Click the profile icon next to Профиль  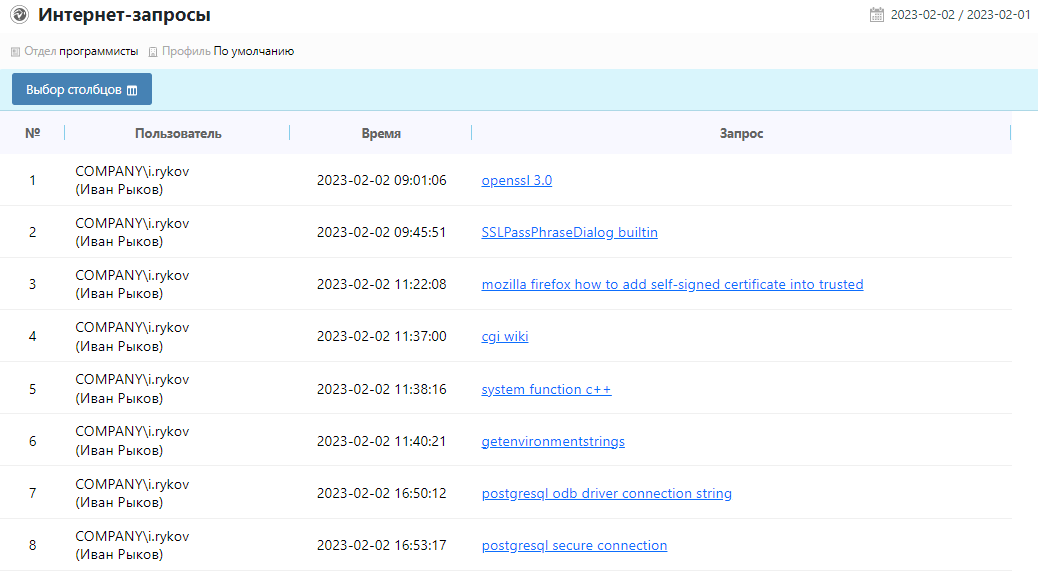[x=153, y=52]
